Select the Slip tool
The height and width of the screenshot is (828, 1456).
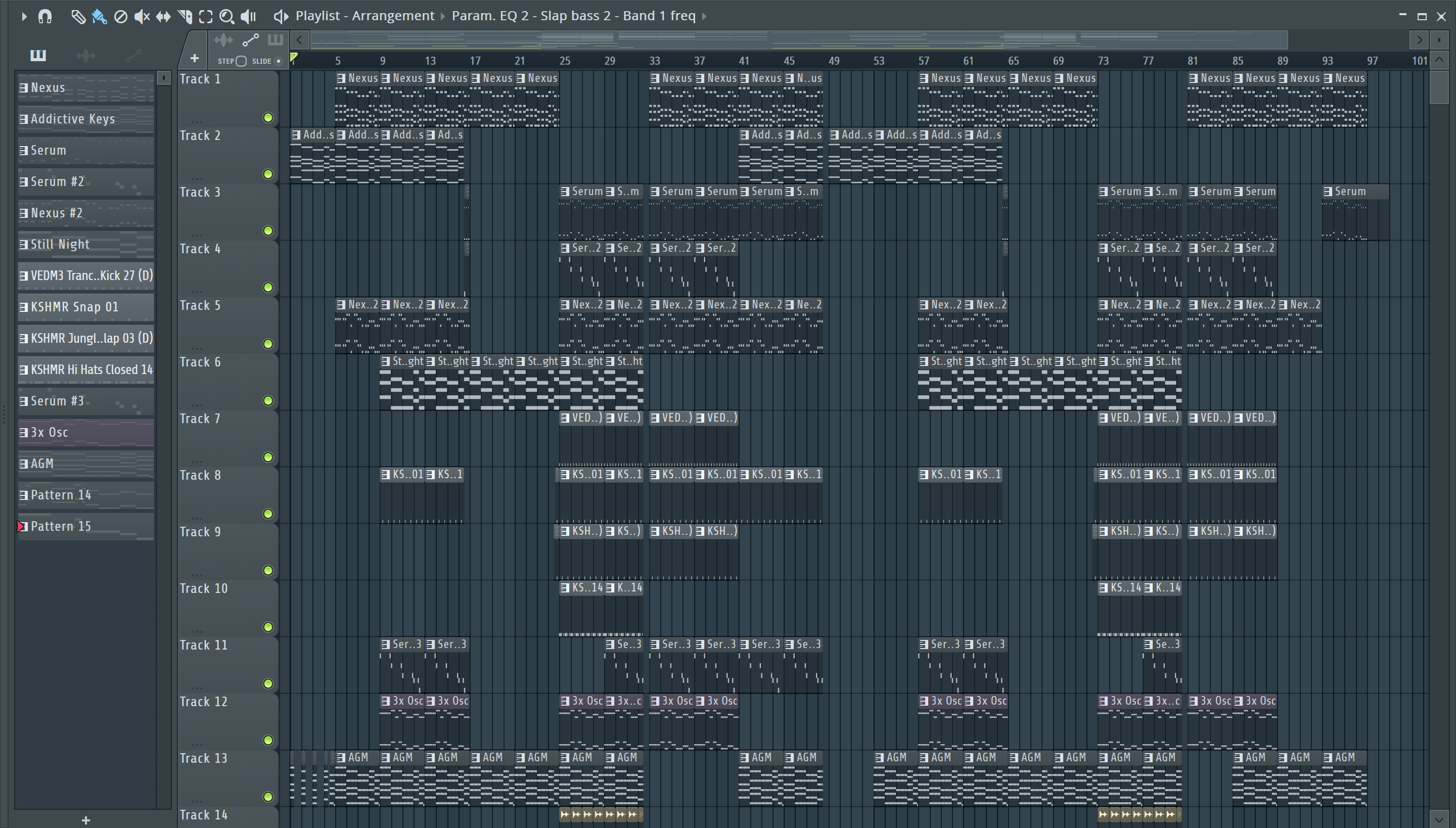(x=163, y=17)
